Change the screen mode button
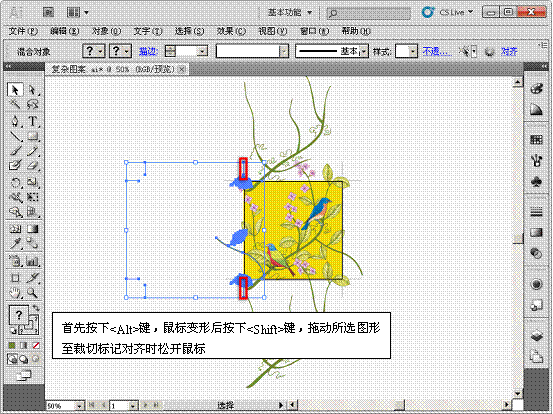This screenshot has height=414, width=553. (x=24, y=376)
